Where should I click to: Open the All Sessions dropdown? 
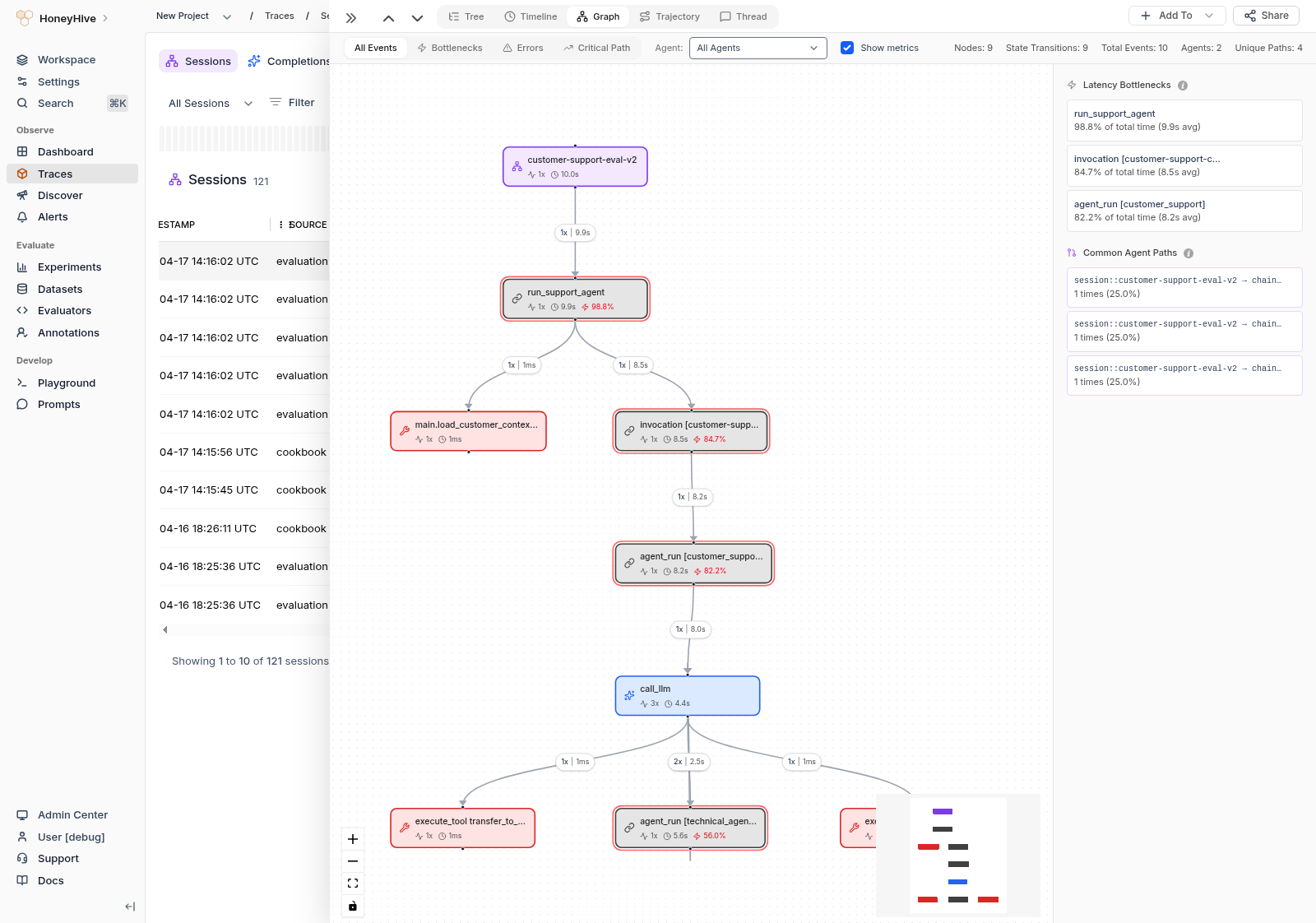pos(208,103)
